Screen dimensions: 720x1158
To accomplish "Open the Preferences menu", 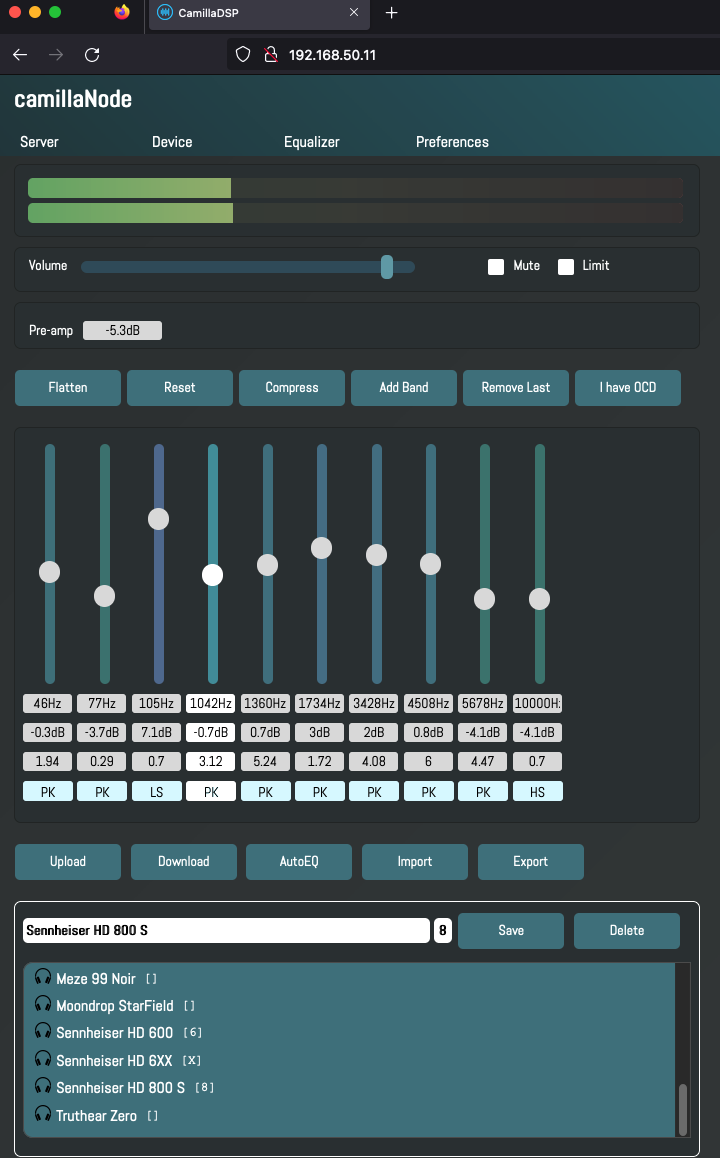I will click(452, 142).
